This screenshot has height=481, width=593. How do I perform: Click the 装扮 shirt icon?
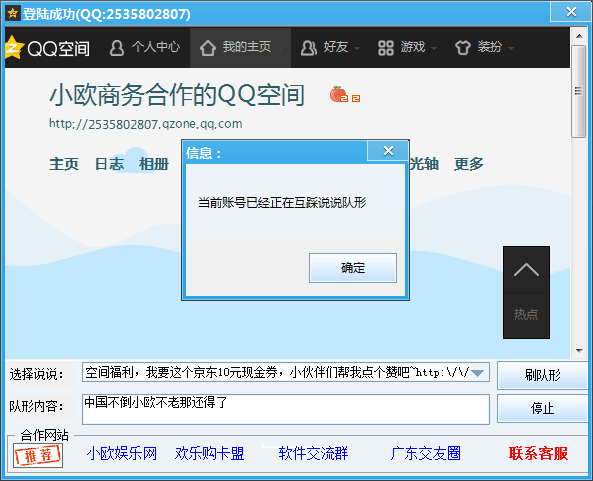[x=463, y=48]
